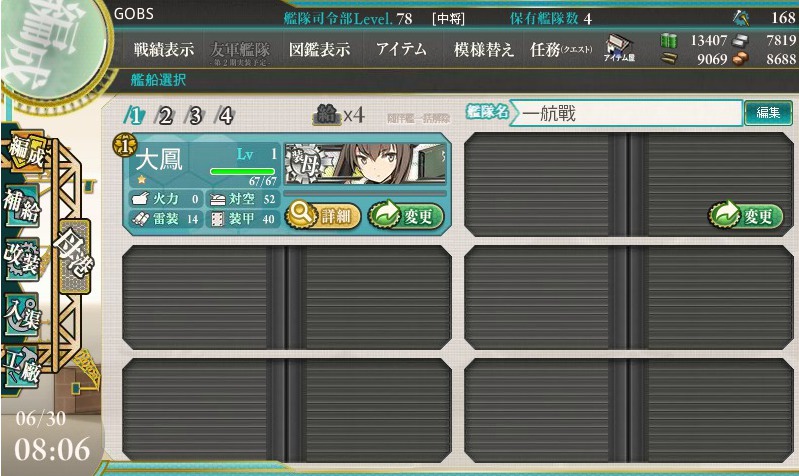The height and width of the screenshot is (476, 799).
Task: Open the 工廠 factory sidebar icon
Action: tap(21, 366)
